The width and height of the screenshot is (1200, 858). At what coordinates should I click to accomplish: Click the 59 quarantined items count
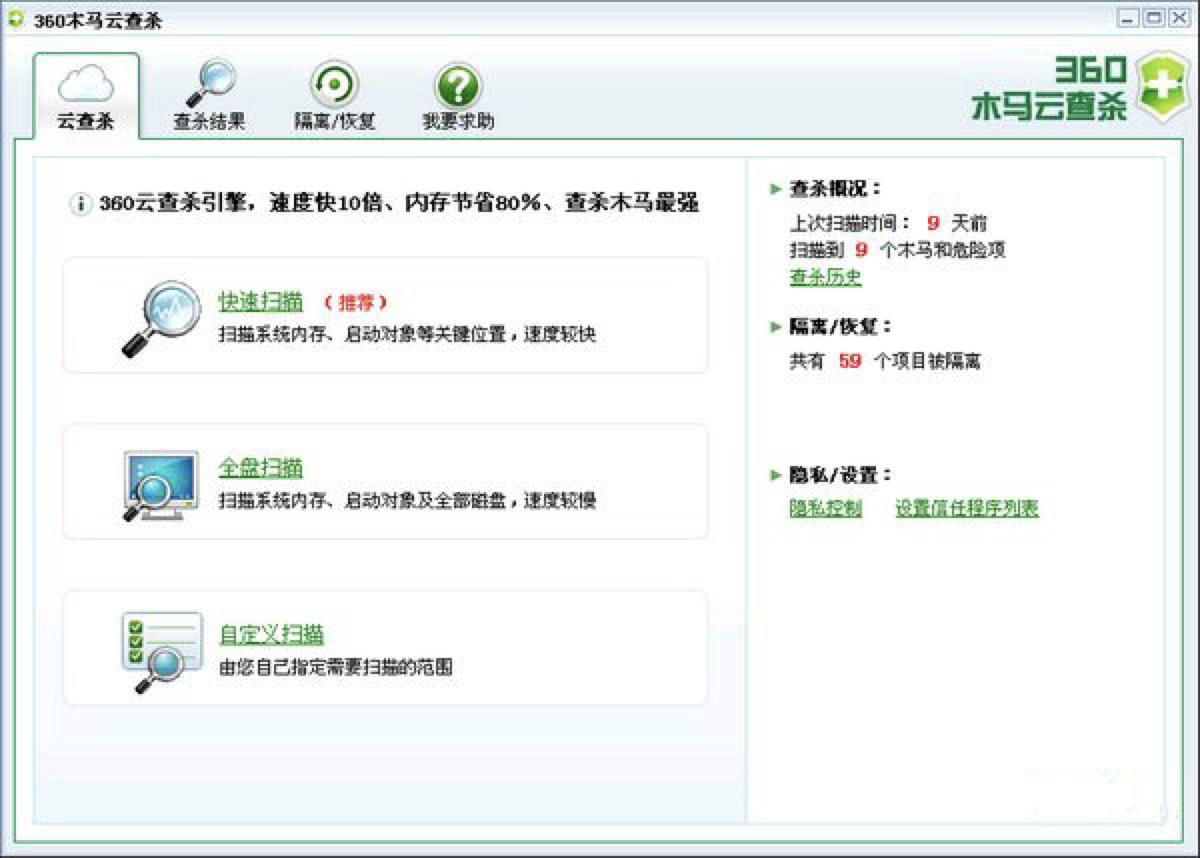pyautogui.click(x=850, y=361)
